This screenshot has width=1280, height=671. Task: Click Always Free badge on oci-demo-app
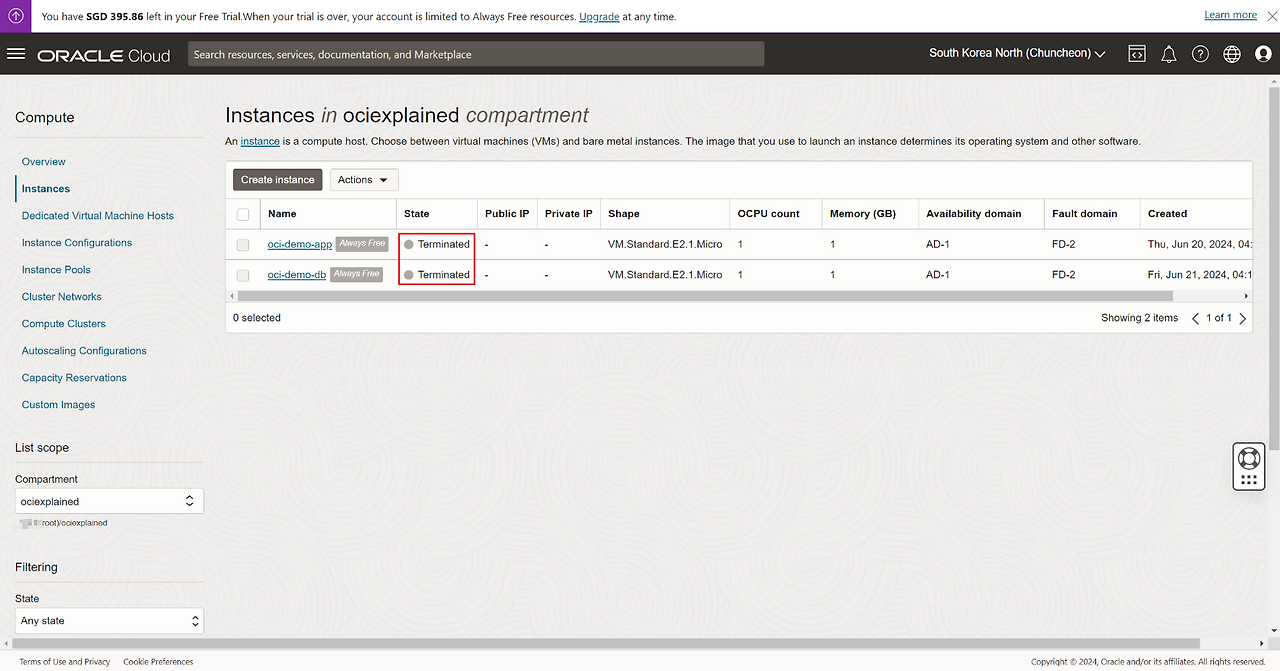[x=362, y=244]
